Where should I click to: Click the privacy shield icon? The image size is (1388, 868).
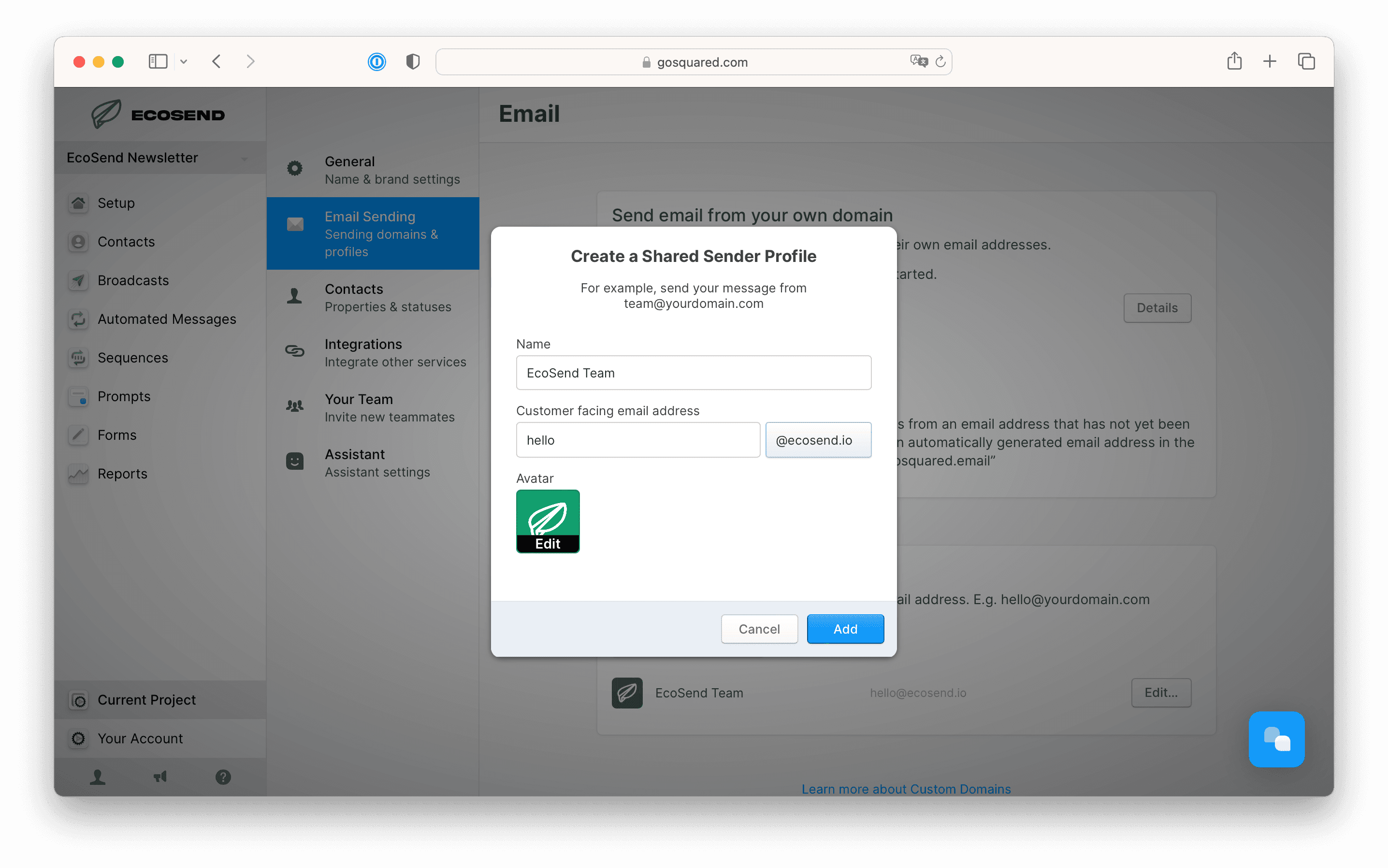tap(413, 61)
